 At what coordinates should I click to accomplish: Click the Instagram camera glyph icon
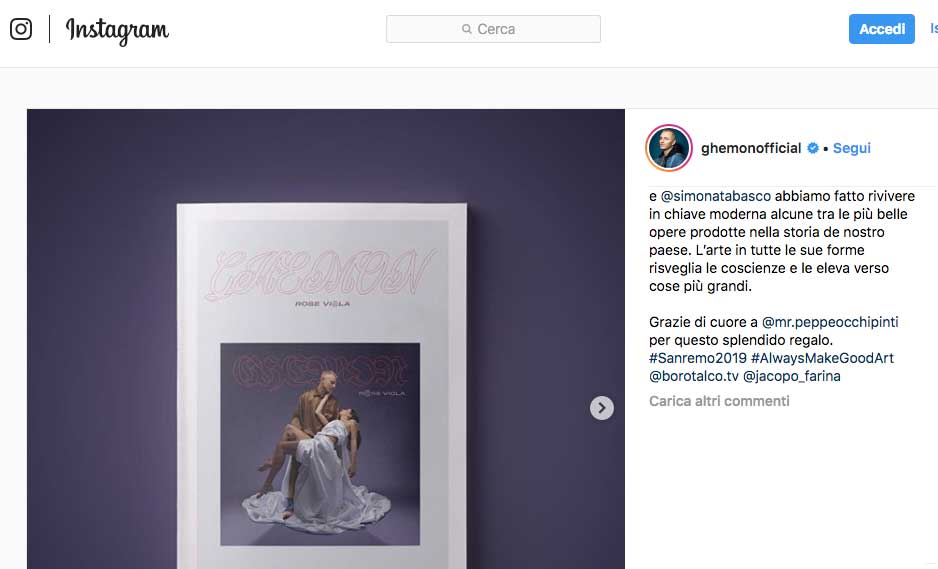[21, 29]
